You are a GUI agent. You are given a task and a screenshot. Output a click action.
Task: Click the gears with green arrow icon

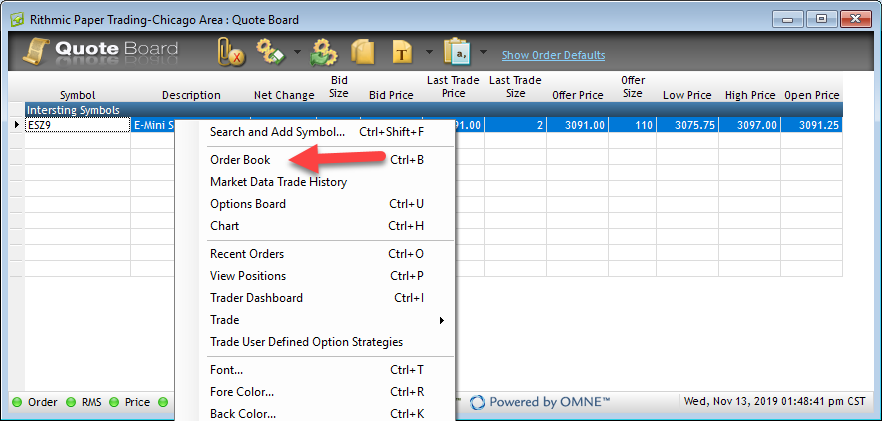(x=323, y=52)
